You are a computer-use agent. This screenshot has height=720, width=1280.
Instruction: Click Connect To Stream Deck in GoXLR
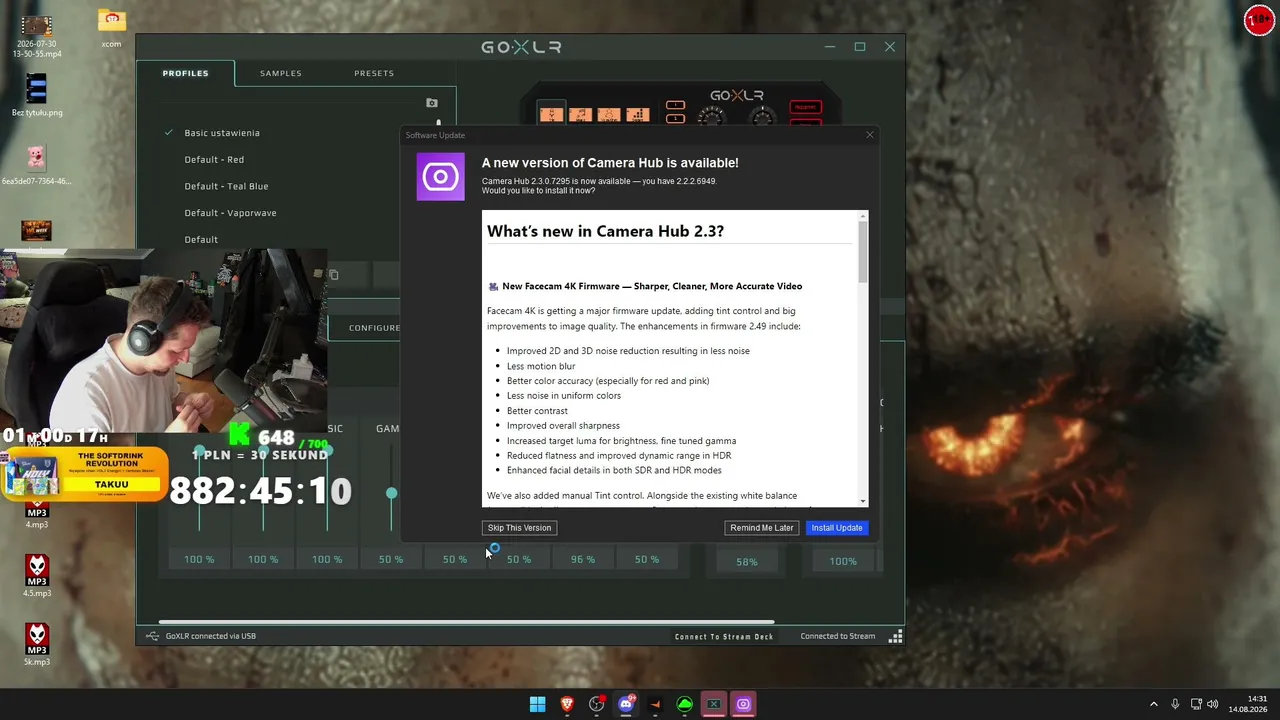point(724,636)
